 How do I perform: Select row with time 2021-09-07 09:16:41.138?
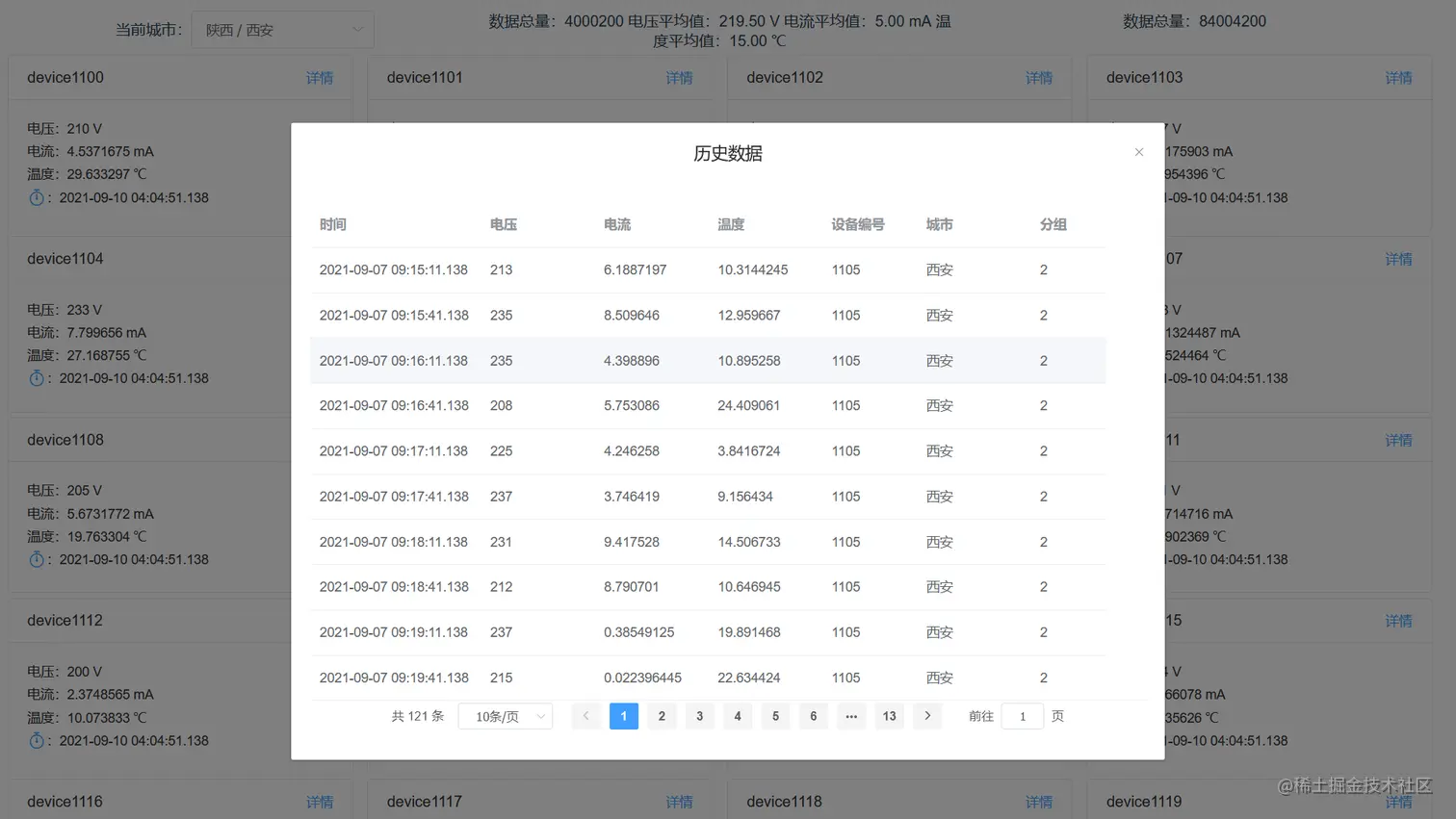(708, 406)
